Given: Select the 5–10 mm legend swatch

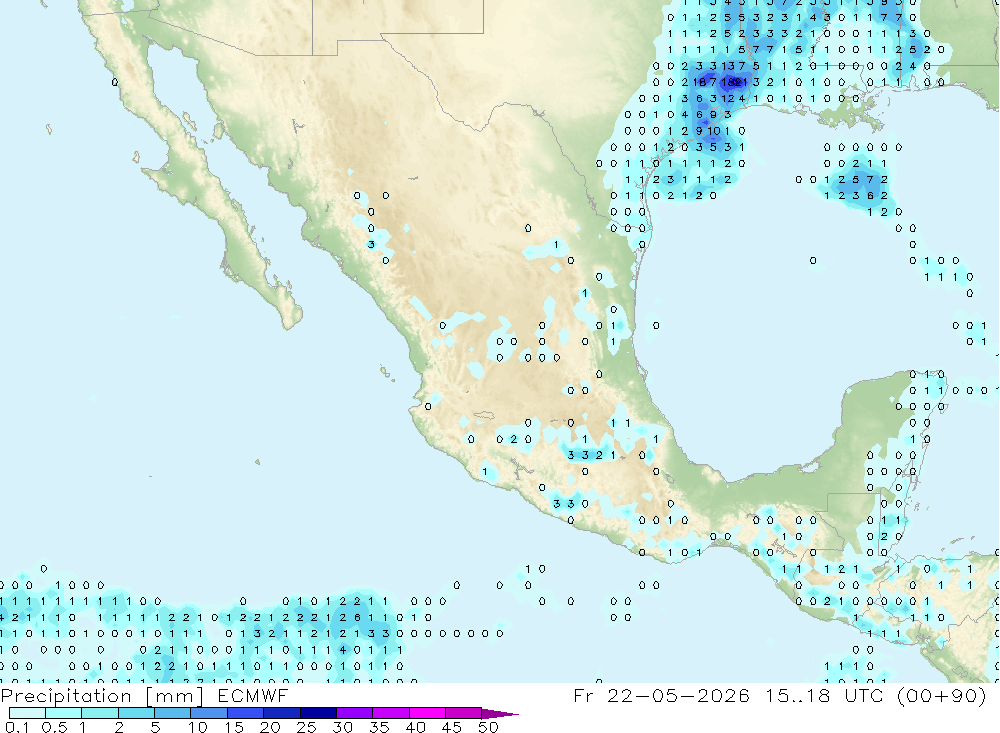Looking at the screenshot, I should (x=173, y=713).
